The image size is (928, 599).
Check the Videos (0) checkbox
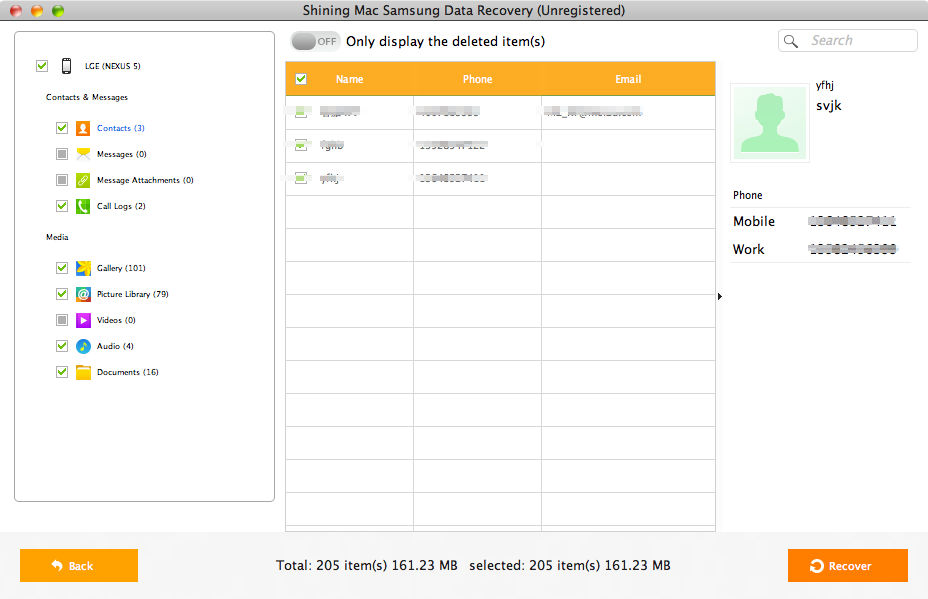(x=62, y=320)
